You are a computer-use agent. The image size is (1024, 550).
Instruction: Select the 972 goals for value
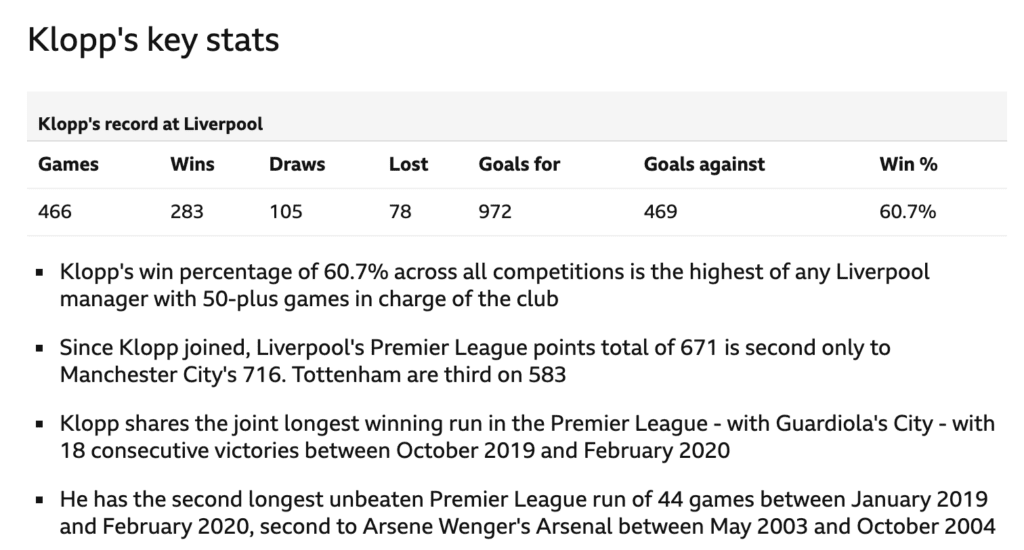(x=495, y=212)
